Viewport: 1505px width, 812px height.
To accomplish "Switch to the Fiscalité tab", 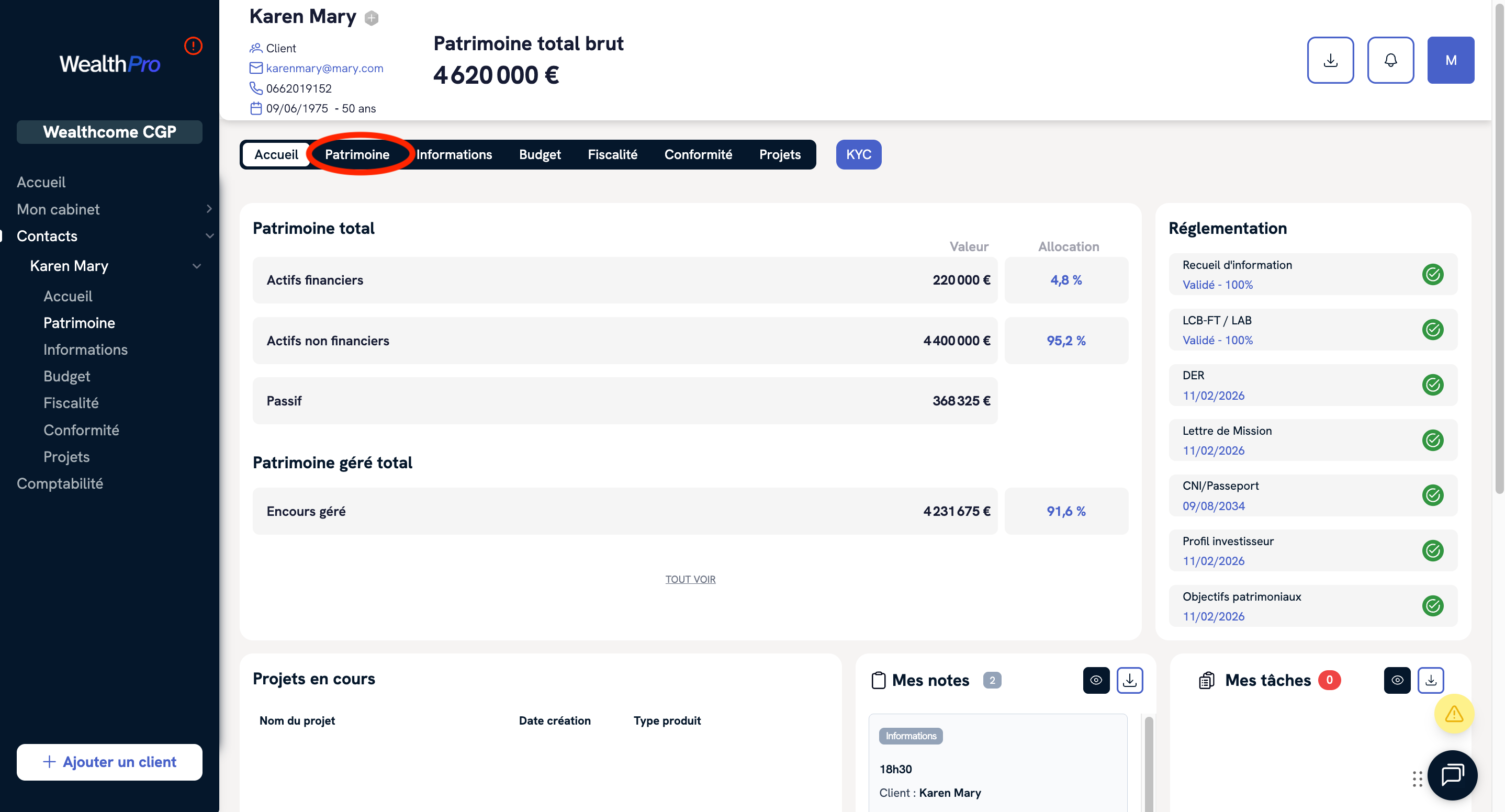I will pos(612,154).
